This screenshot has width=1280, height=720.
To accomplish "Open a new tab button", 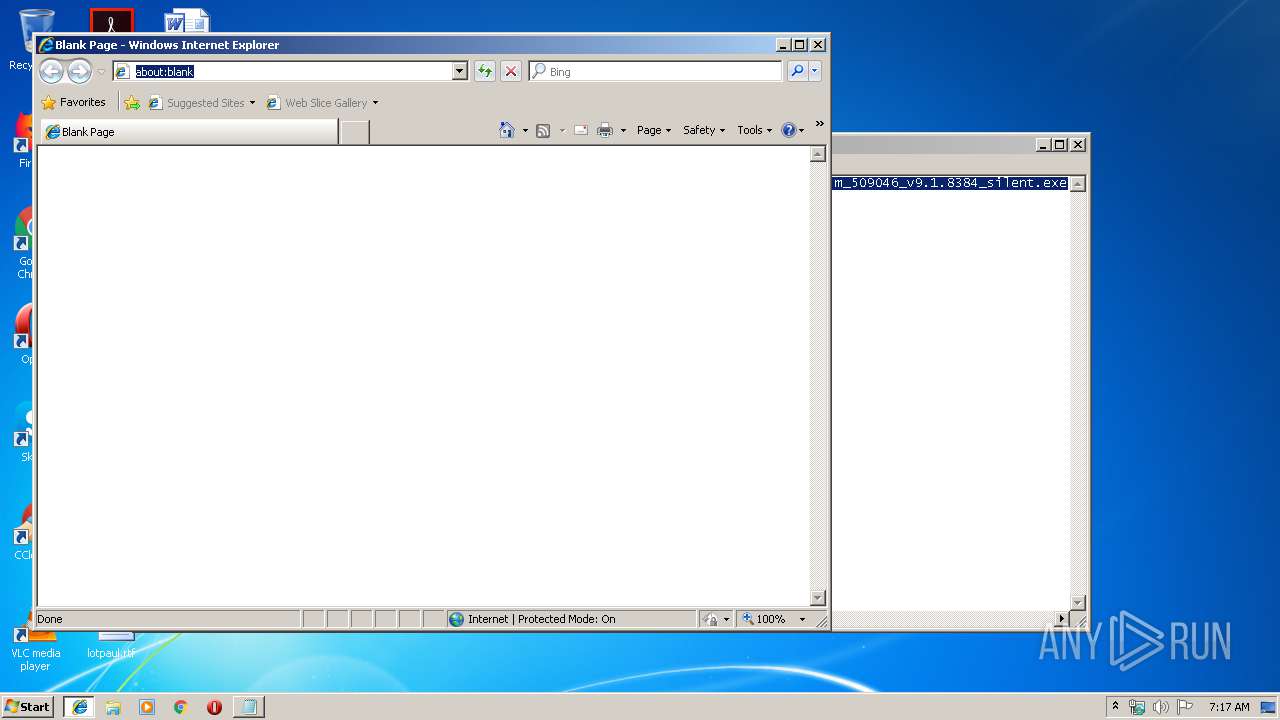I will [x=354, y=131].
